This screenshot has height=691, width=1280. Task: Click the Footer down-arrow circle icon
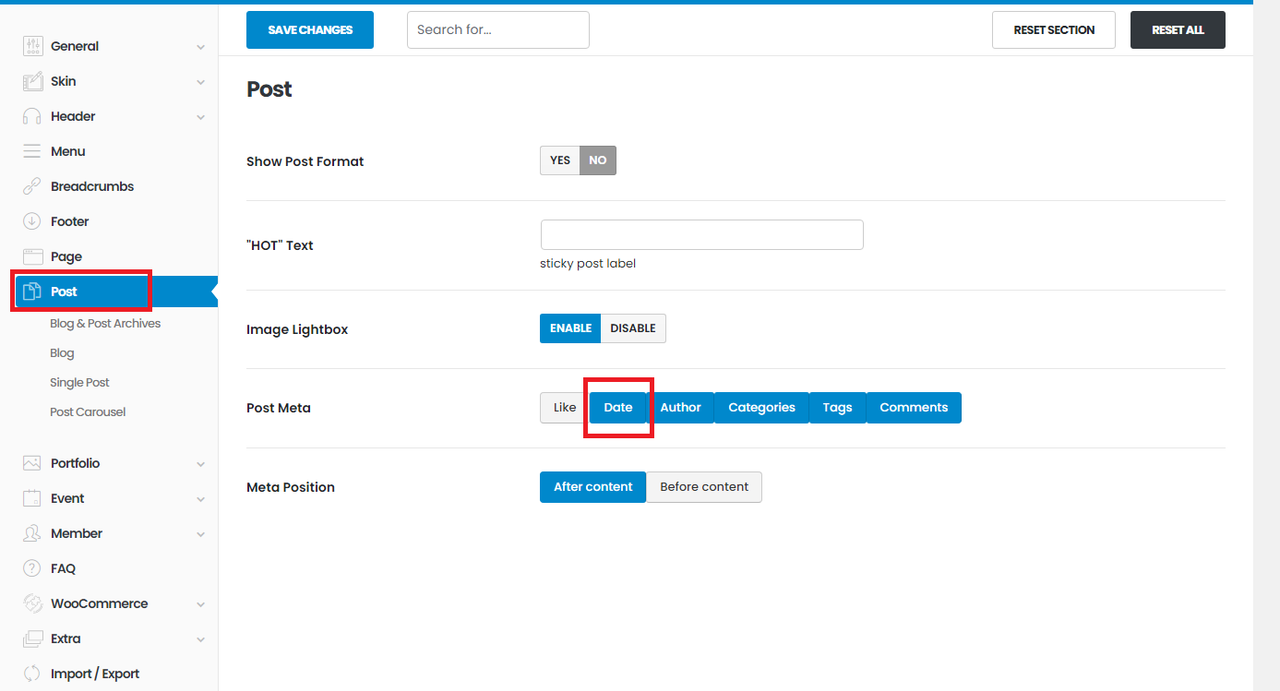33,221
